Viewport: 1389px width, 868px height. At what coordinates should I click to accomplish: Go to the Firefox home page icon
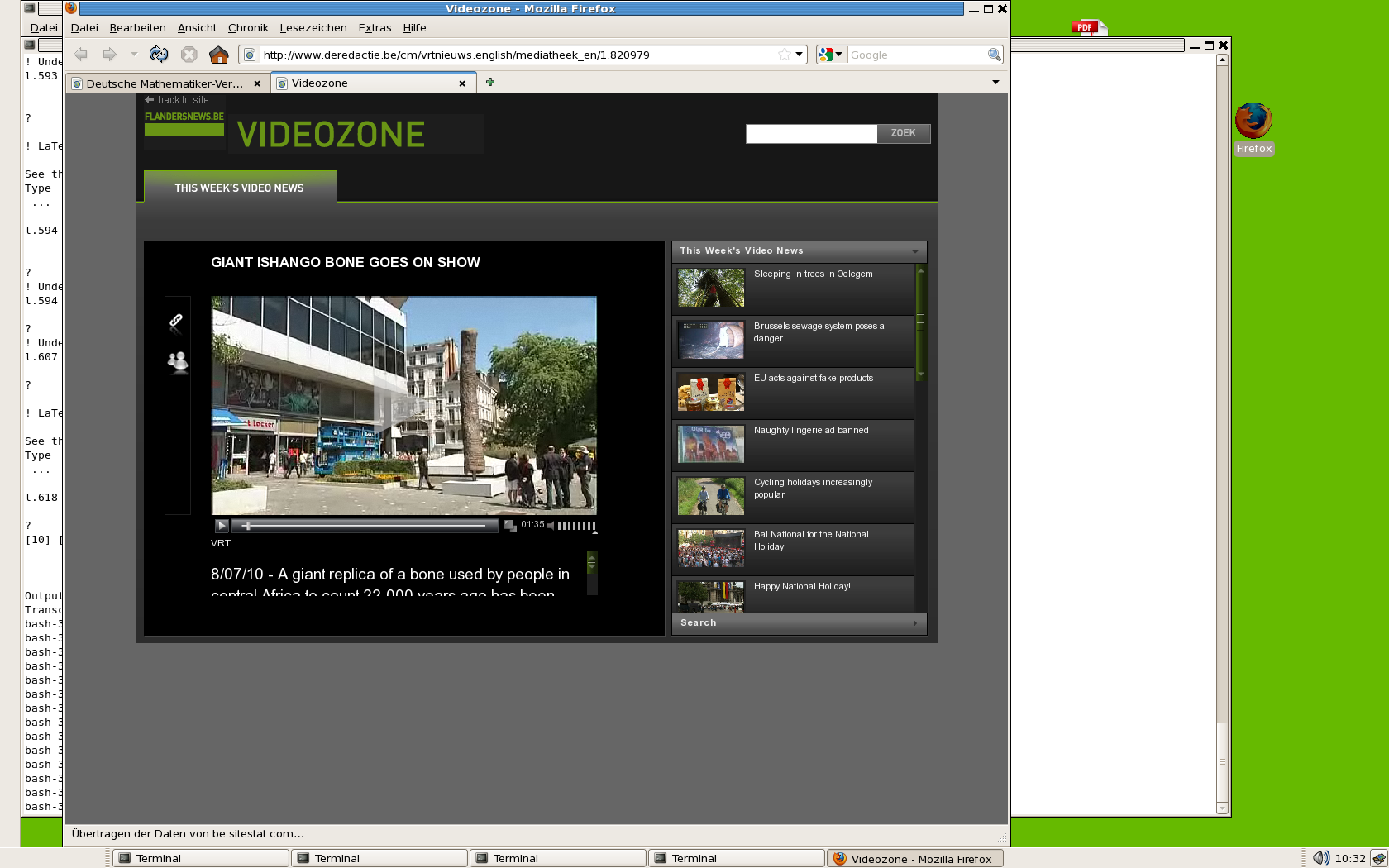[219, 55]
